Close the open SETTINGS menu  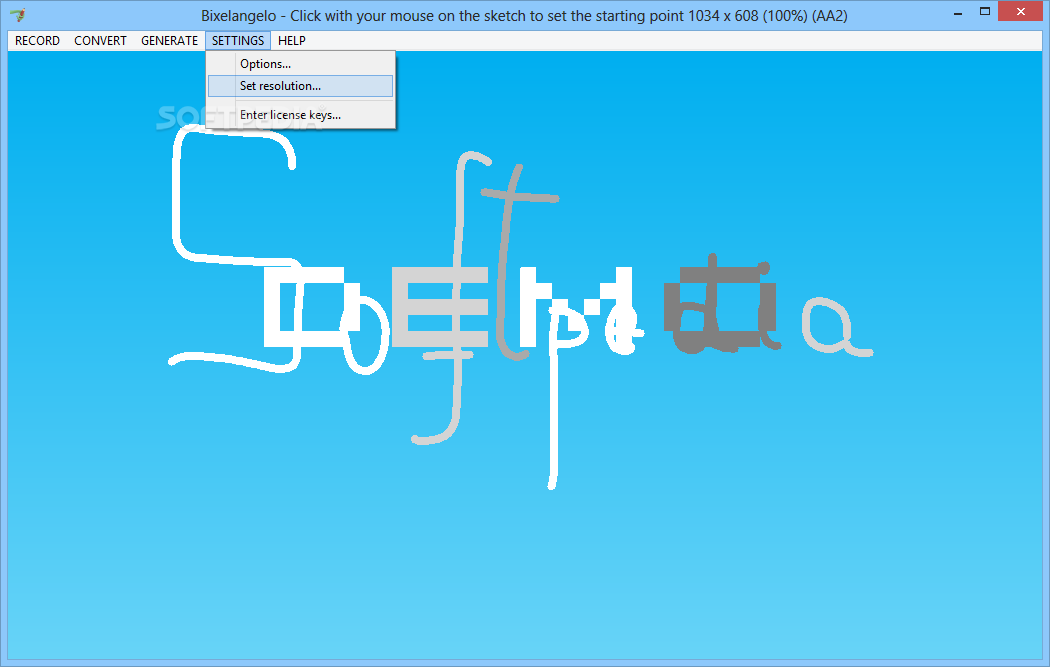[x=238, y=41]
